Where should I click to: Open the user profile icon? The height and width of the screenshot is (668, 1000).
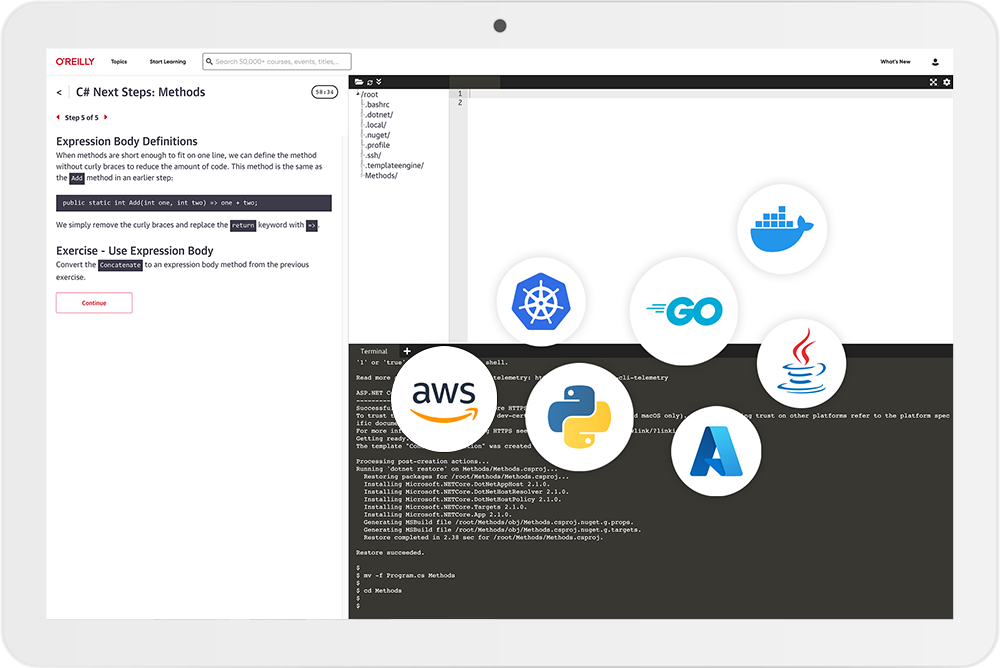935,62
